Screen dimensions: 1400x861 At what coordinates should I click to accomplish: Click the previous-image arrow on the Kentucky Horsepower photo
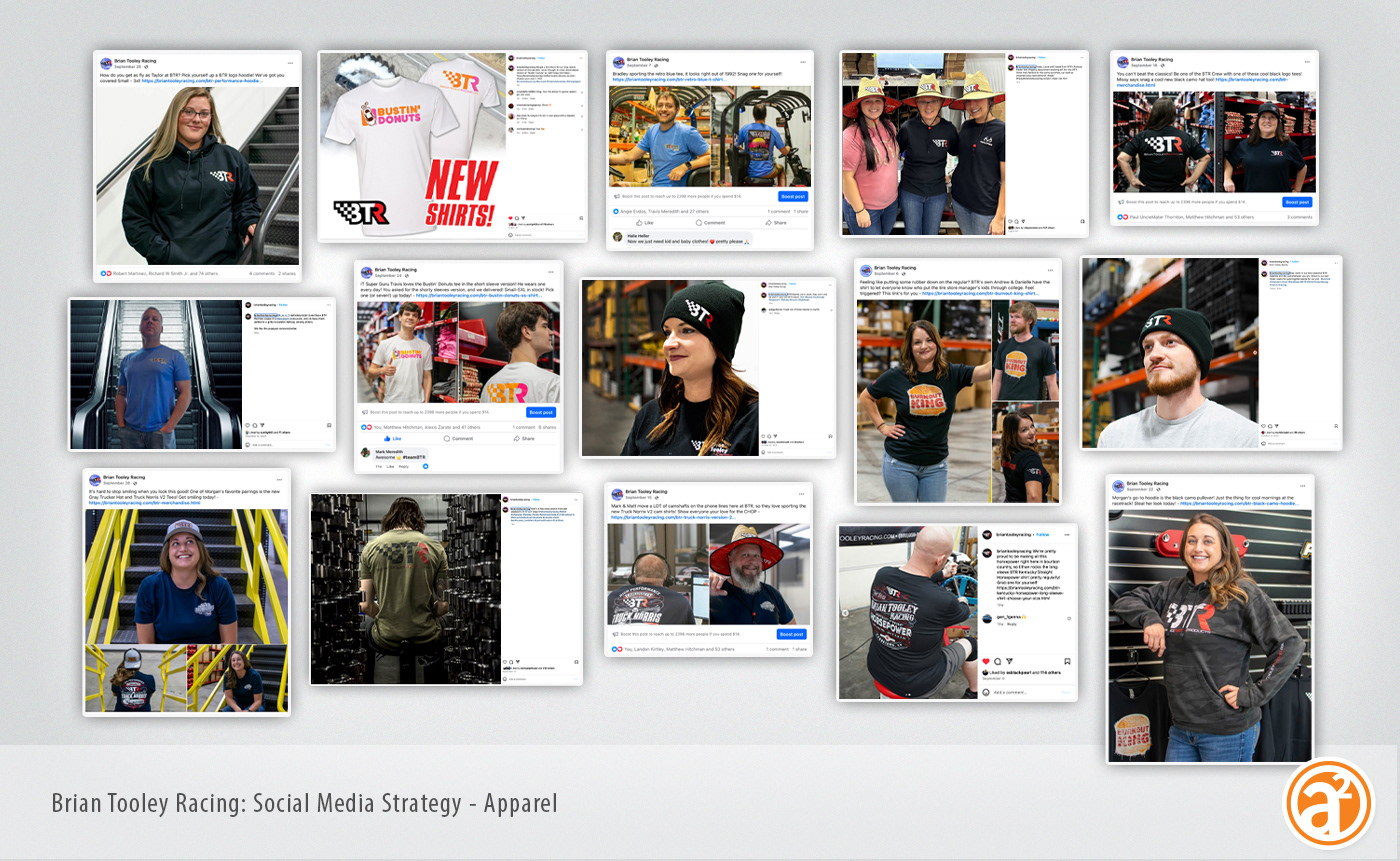(845, 612)
